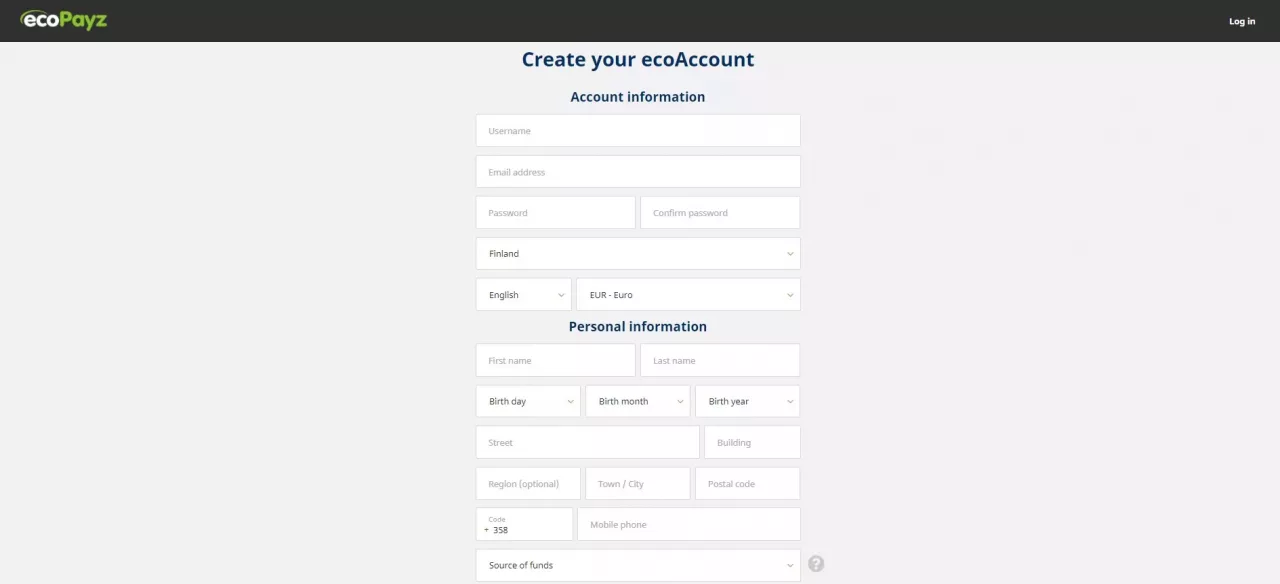
Task: Expand the EUR - Euro currency dropdown
Action: tap(689, 295)
